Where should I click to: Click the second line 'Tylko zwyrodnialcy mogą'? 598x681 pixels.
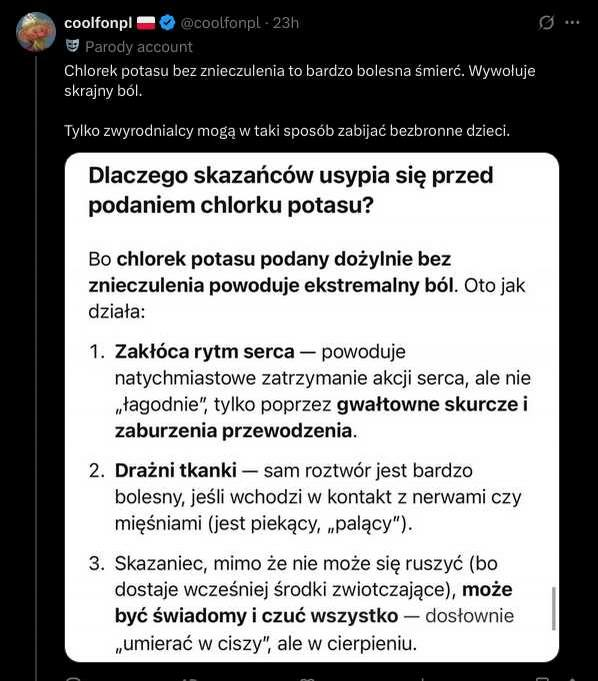click(x=287, y=130)
